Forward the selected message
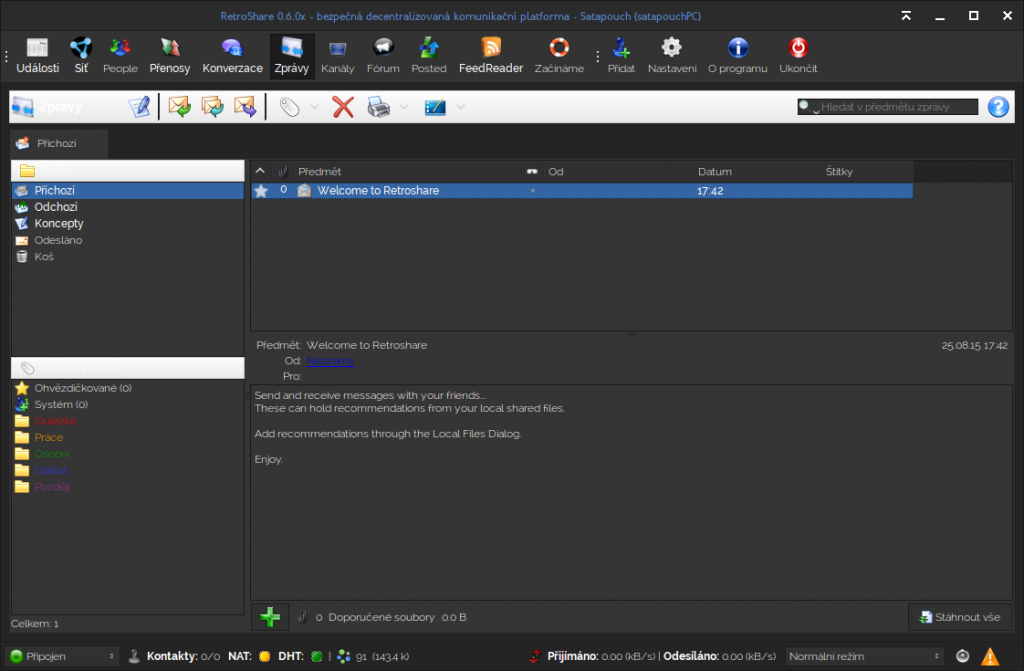 pyautogui.click(x=245, y=106)
